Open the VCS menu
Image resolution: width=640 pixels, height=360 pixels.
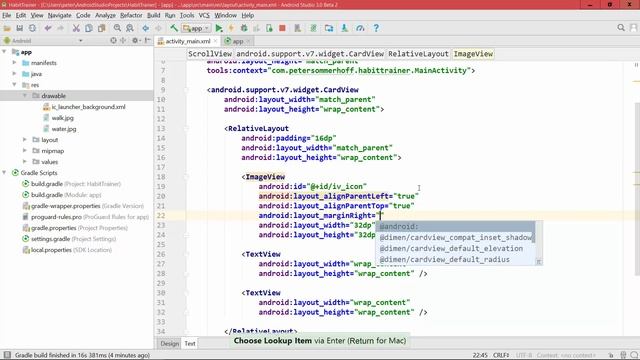[204, 16]
